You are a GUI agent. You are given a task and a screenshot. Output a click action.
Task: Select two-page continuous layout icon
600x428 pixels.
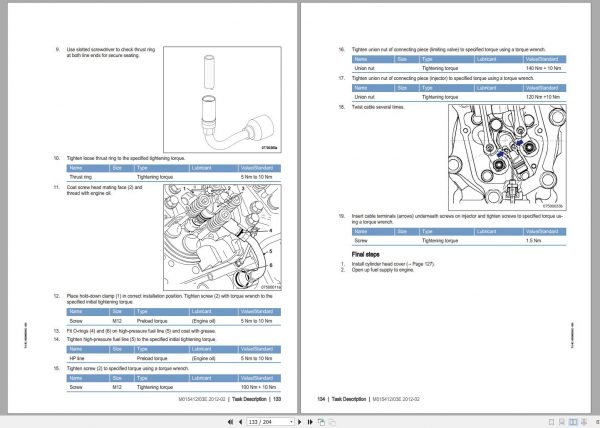[584, 422]
